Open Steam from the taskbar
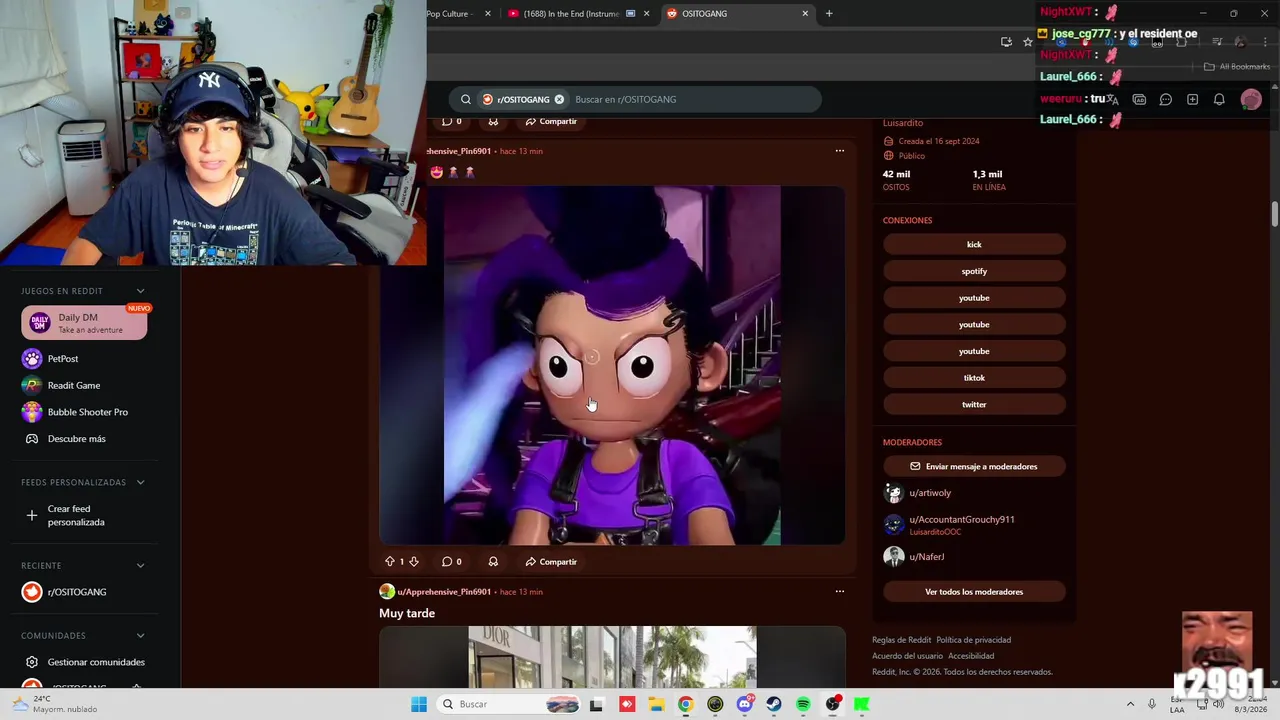This screenshot has width=1280, height=720. [774, 704]
